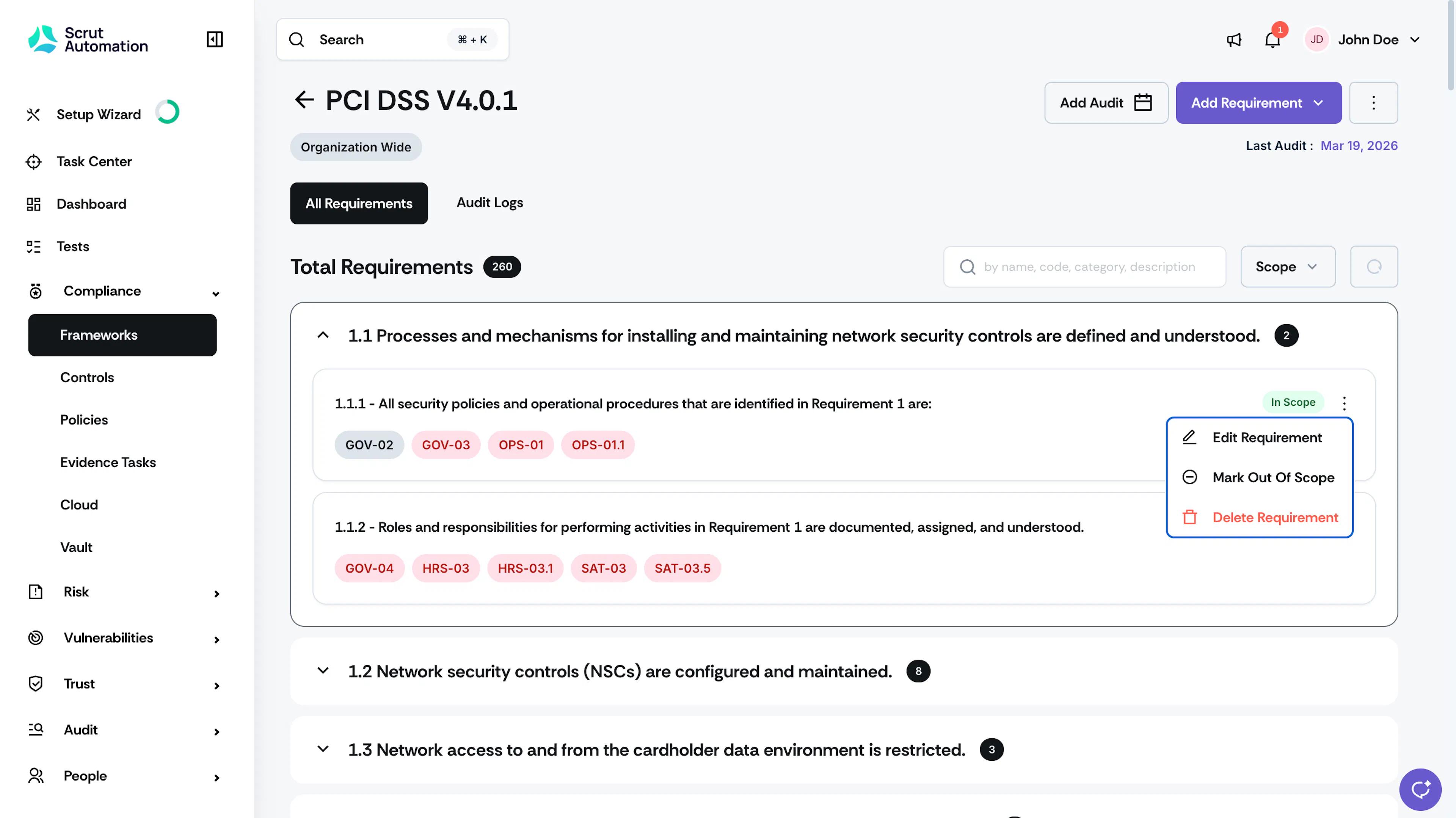
Task: Click the Add Audit button
Action: (x=1106, y=103)
